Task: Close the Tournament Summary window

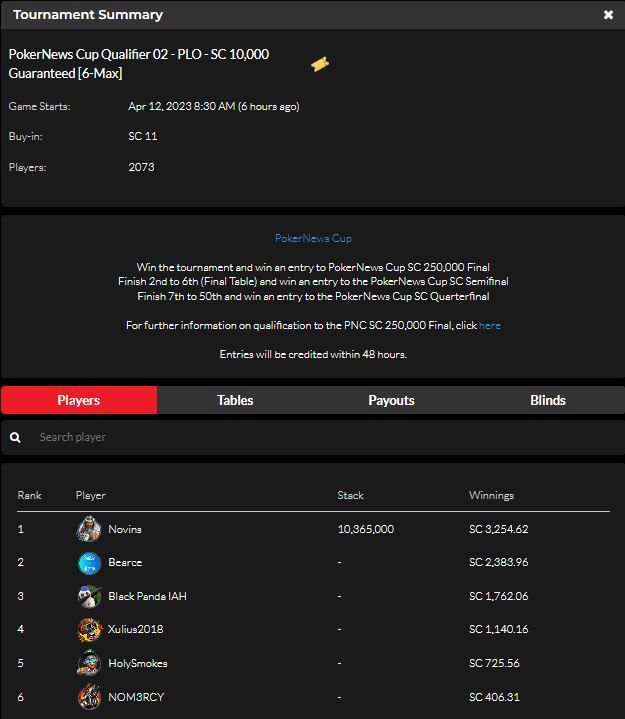Action: click(608, 15)
